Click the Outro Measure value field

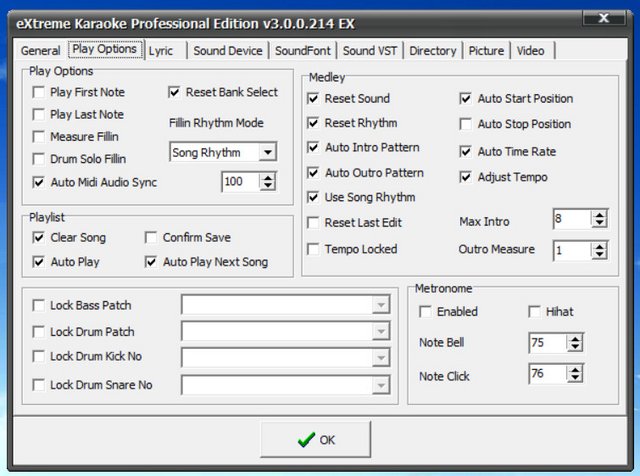click(x=572, y=250)
